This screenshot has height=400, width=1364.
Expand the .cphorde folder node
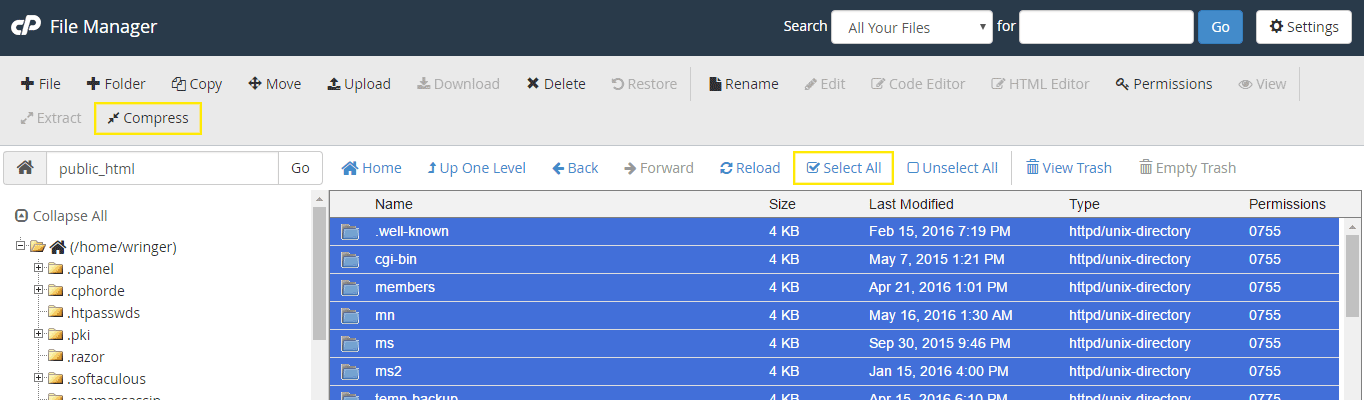[39, 290]
